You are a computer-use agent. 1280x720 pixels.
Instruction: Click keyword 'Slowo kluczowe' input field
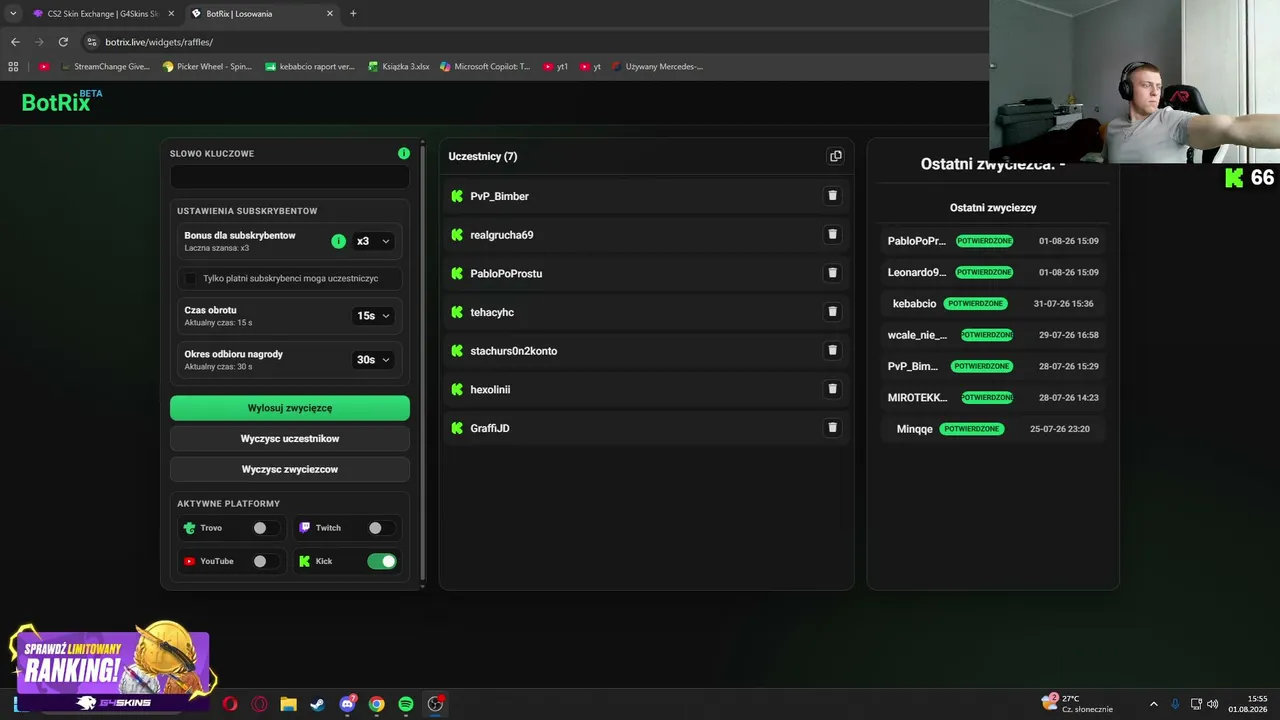coord(290,177)
